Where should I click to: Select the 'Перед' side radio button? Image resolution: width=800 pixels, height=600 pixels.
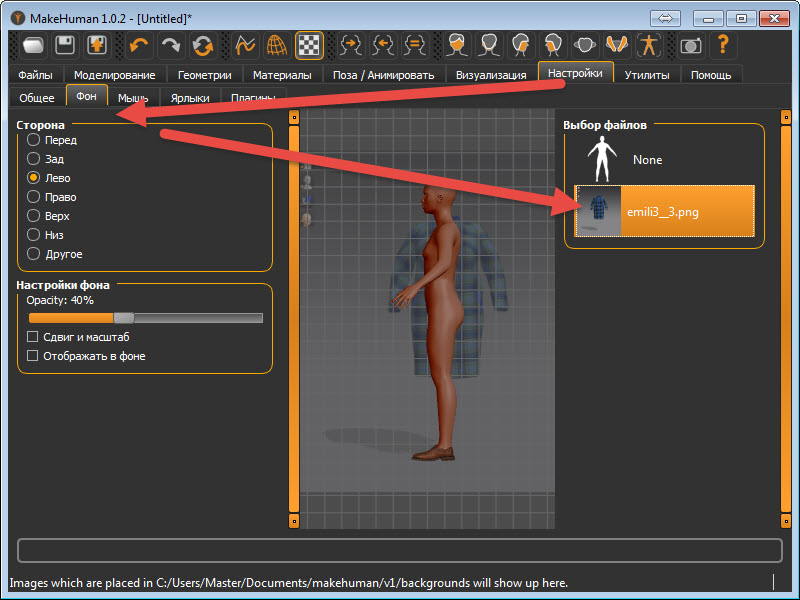[34, 140]
